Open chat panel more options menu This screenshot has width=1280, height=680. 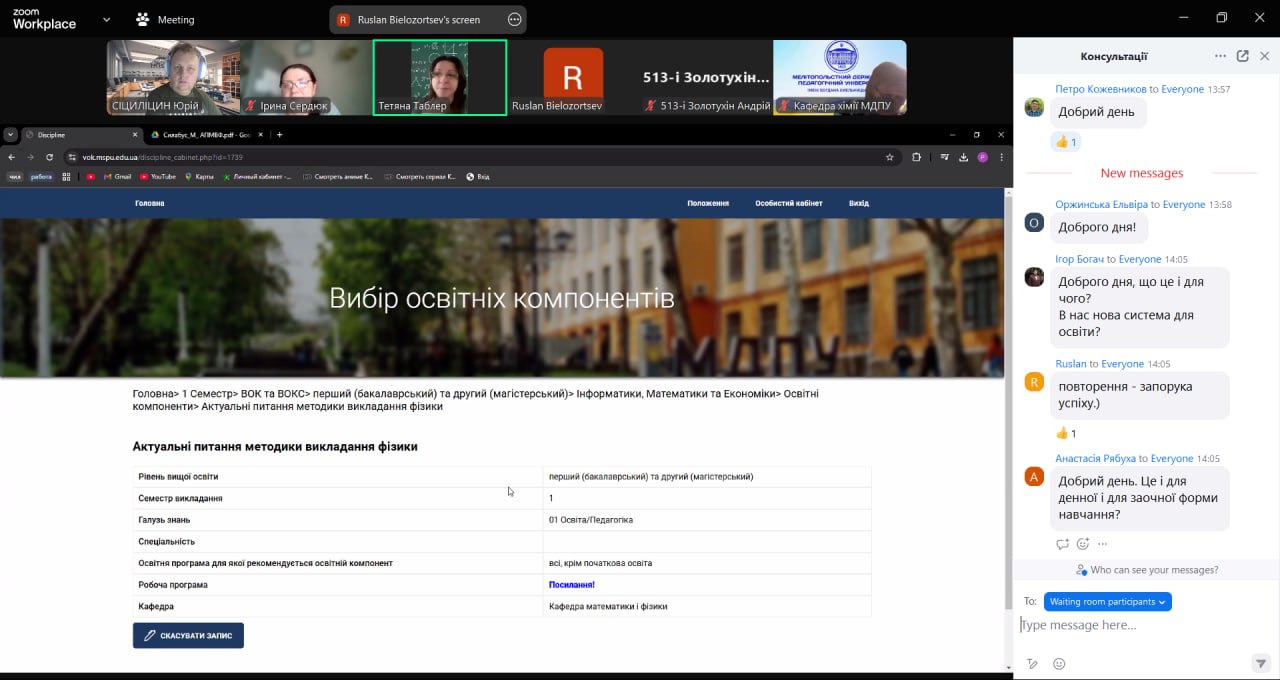[x=1220, y=57]
